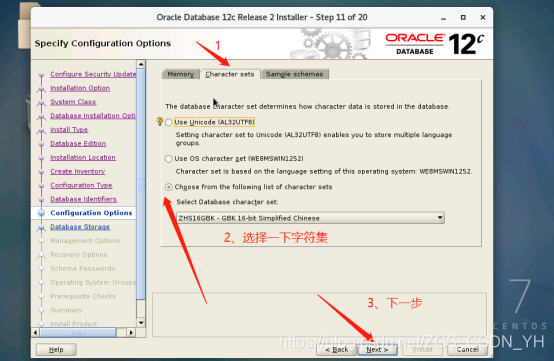Click the Configuration Options step bullet icon

[x=41, y=213]
